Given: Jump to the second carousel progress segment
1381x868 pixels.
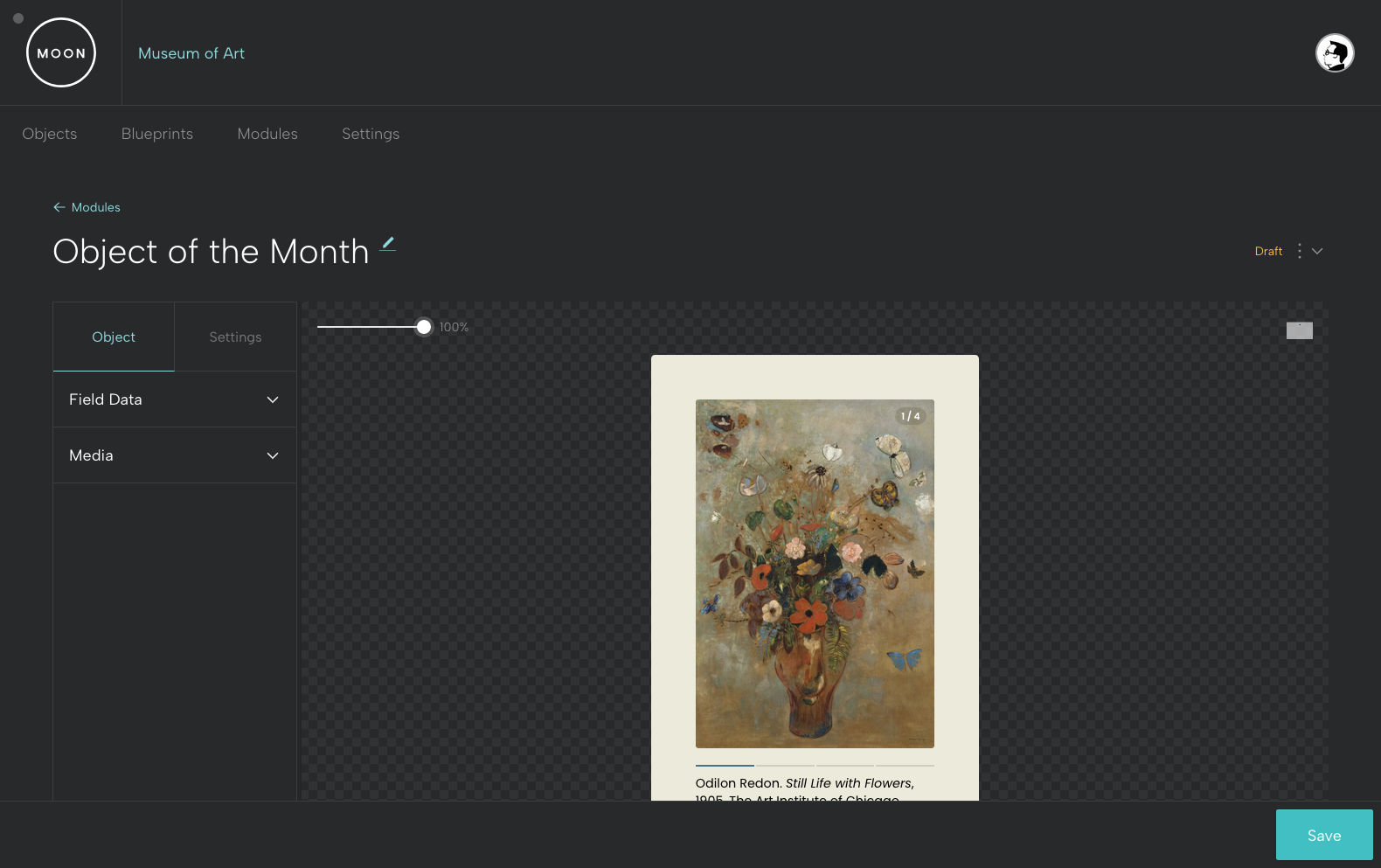Looking at the screenshot, I should tap(785, 765).
